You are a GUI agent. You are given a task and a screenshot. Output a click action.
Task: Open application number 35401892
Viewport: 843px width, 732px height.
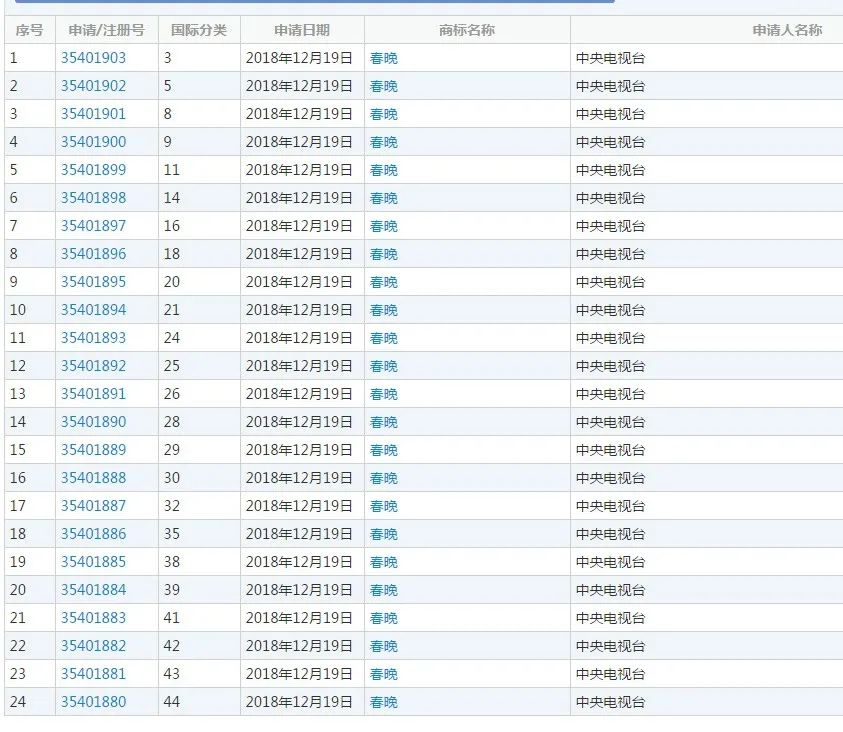point(93,365)
